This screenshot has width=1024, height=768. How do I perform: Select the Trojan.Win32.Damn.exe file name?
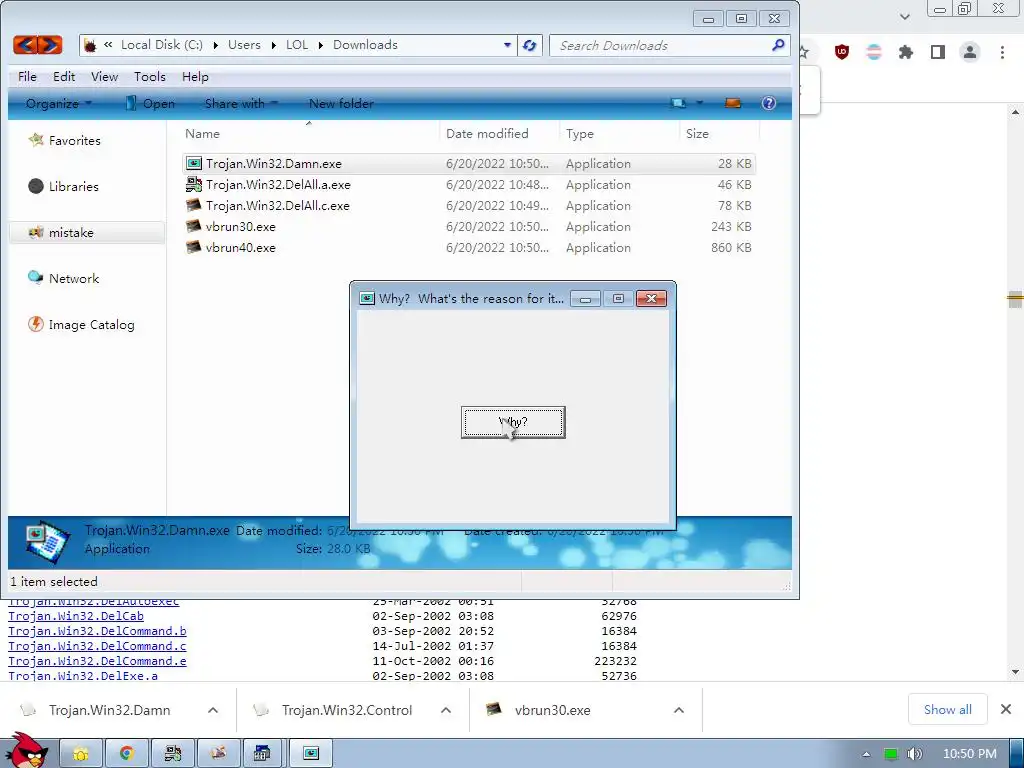click(274, 163)
